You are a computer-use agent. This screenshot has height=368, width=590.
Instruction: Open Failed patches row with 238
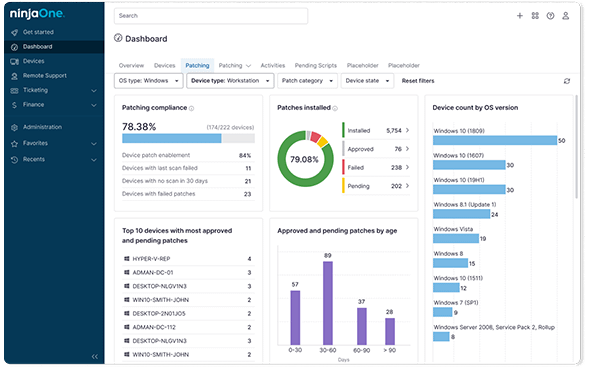point(376,167)
